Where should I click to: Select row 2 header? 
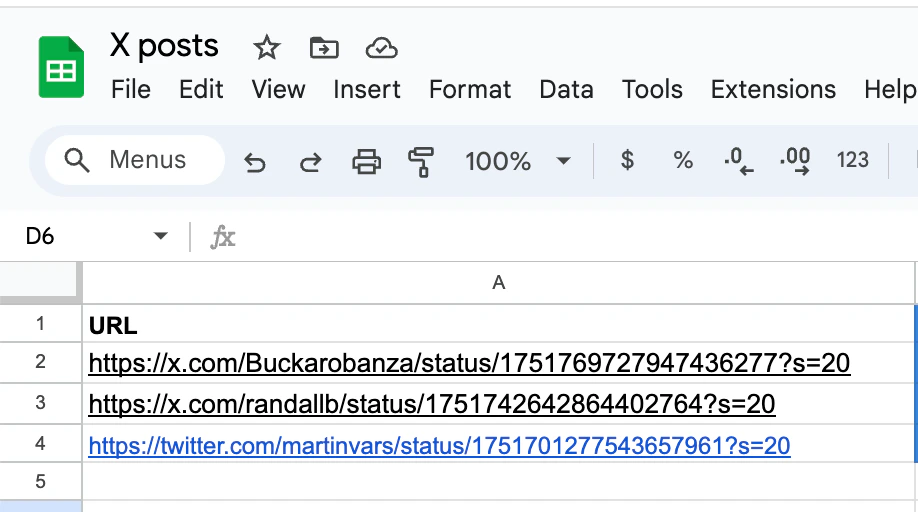point(40,362)
